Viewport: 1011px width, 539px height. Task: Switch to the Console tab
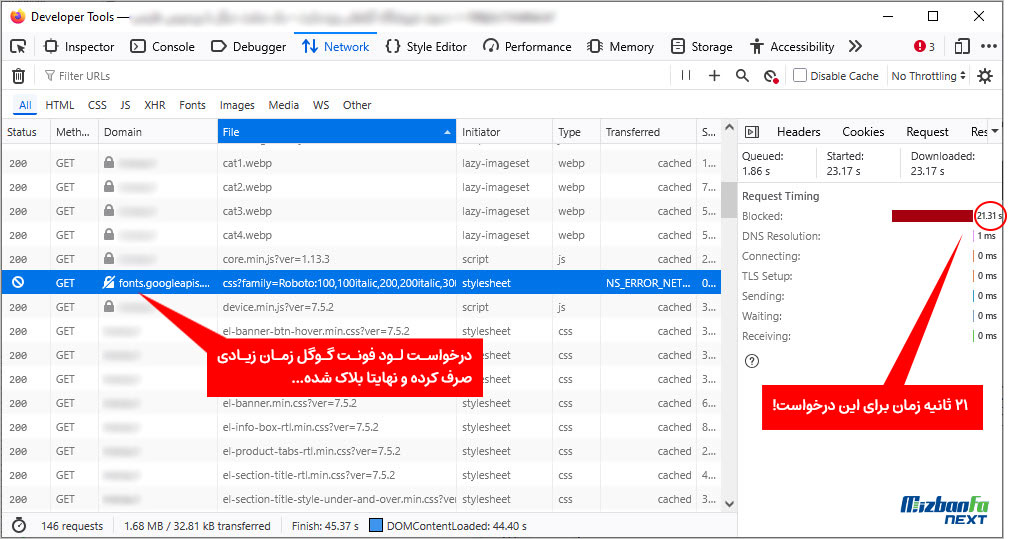coord(162,46)
